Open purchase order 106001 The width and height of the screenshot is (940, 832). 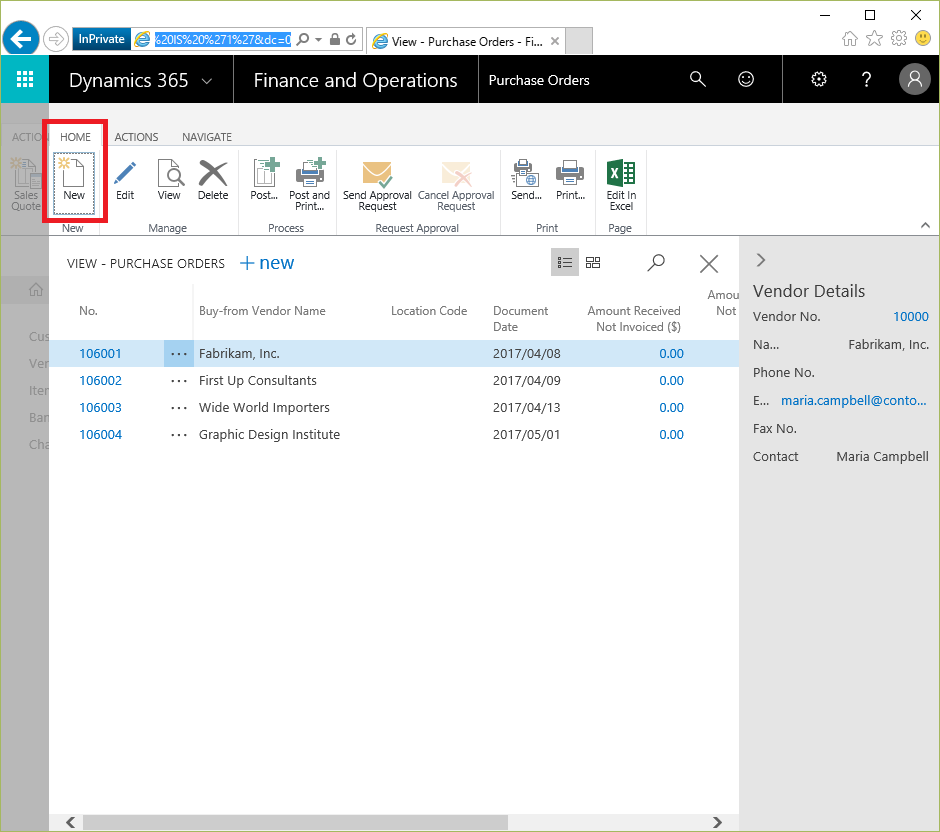[100, 354]
